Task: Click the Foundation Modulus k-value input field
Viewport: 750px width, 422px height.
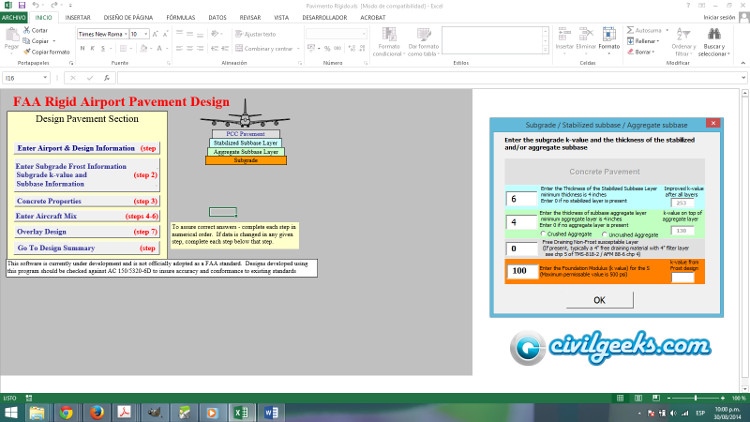Action: click(520, 271)
